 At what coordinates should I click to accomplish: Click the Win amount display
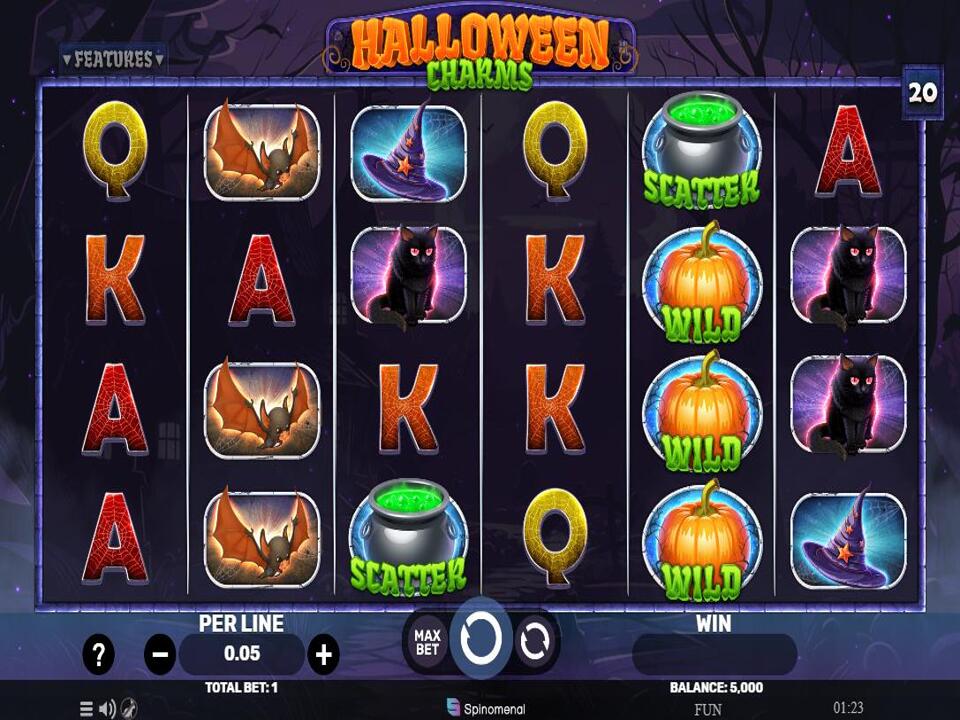[x=714, y=654]
